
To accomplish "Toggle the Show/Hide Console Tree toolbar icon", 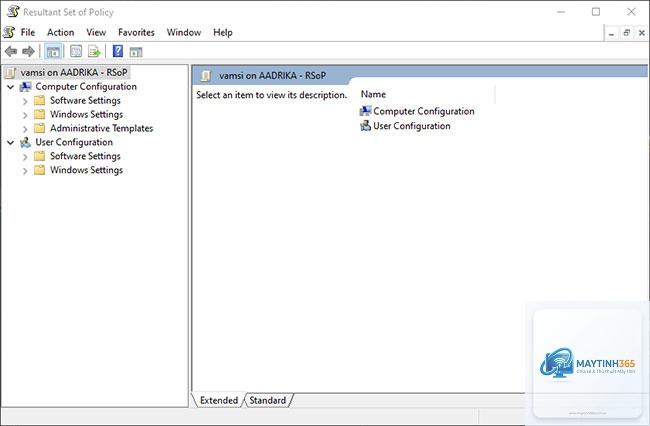I will 53,52.
